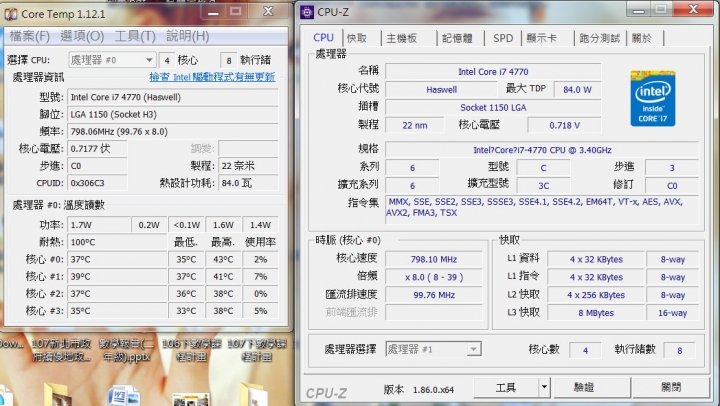
Task: Click the 插槽 value Socket 1150 LGA
Action: [x=493, y=107]
